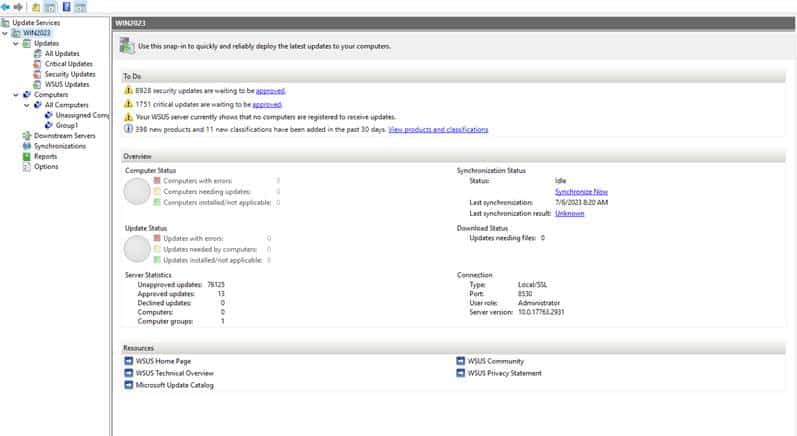Open the Reports node in tree
Screen dimensions: 797x436
coord(45,157)
